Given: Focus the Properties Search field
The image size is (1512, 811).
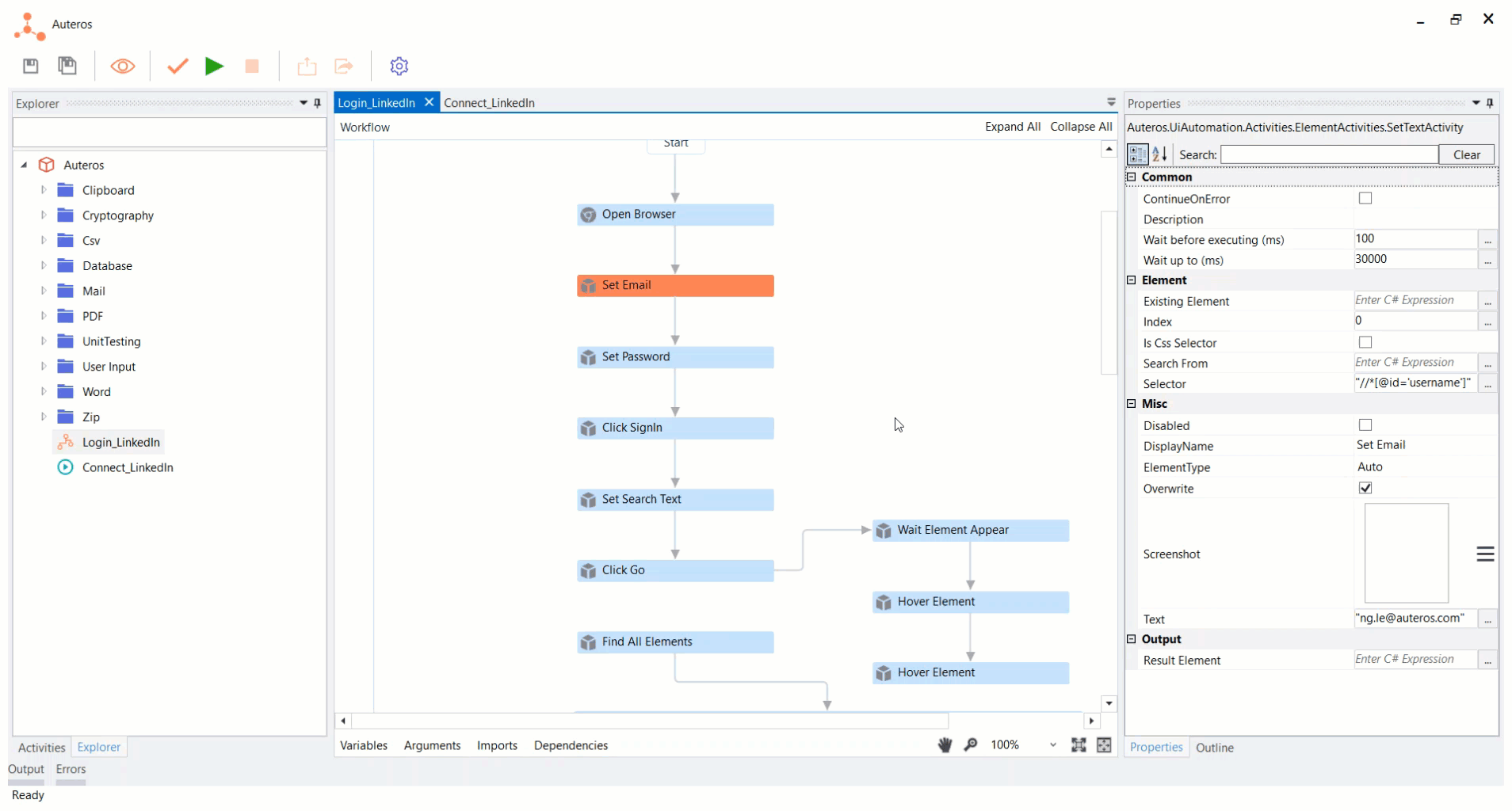Looking at the screenshot, I should (x=1329, y=154).
